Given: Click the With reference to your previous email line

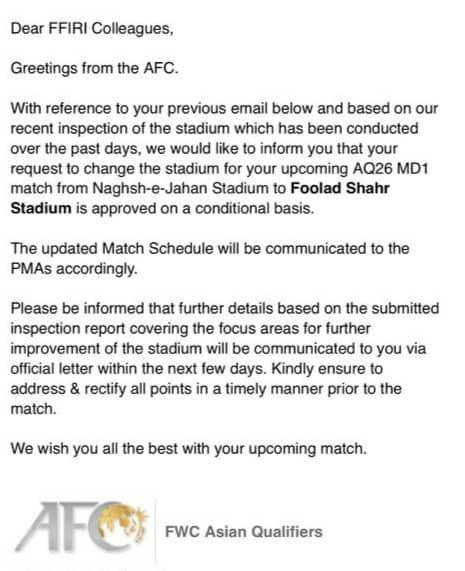Looking at the screenshot, I should [x=224, y=109].
